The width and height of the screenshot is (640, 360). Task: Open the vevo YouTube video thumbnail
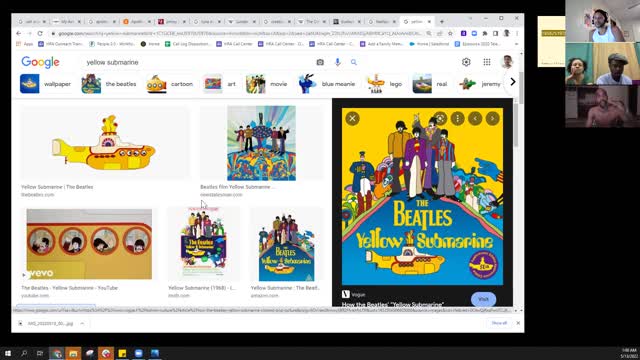click(x=89, y=244)
